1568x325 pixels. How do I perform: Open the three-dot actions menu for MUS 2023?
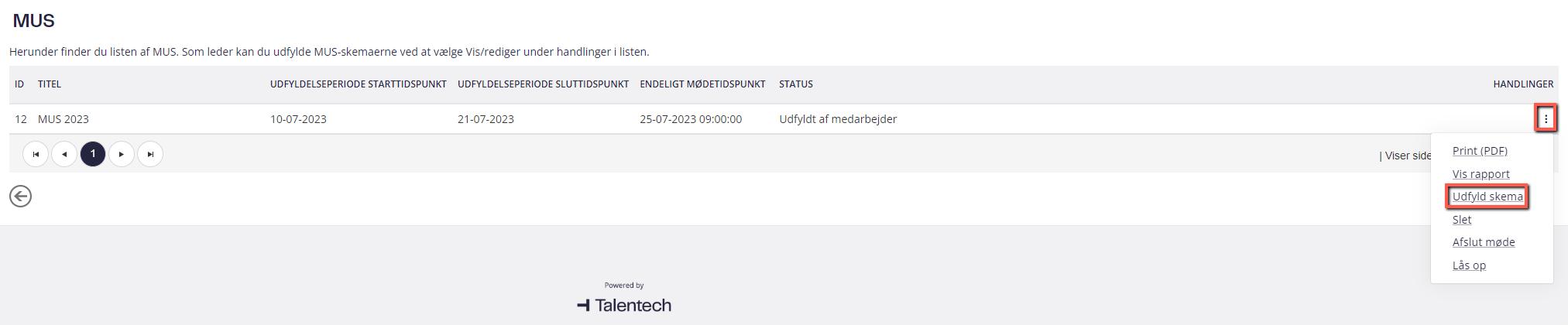[1546, 118]
